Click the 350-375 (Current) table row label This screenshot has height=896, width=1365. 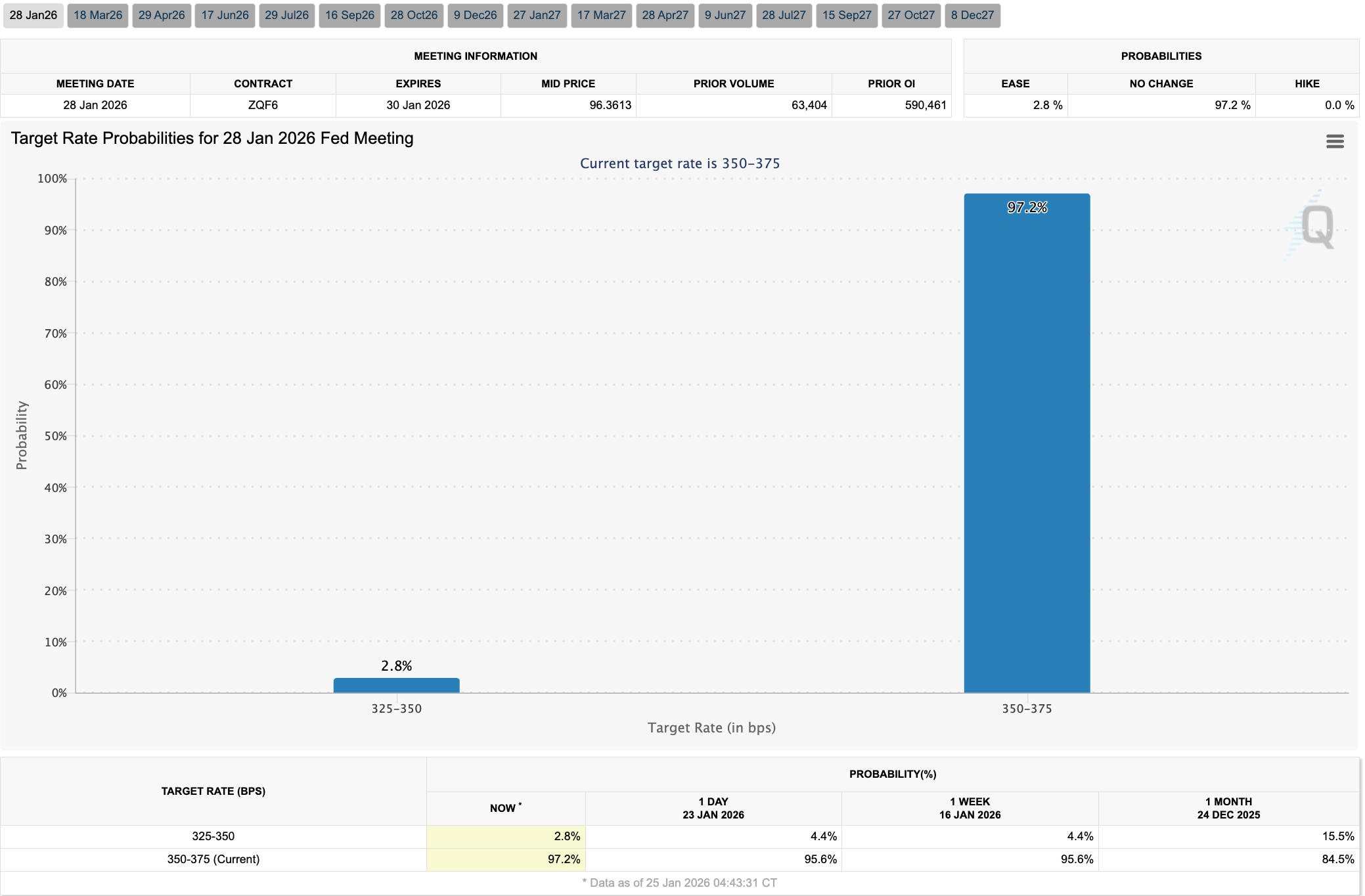tap(213, 859)
